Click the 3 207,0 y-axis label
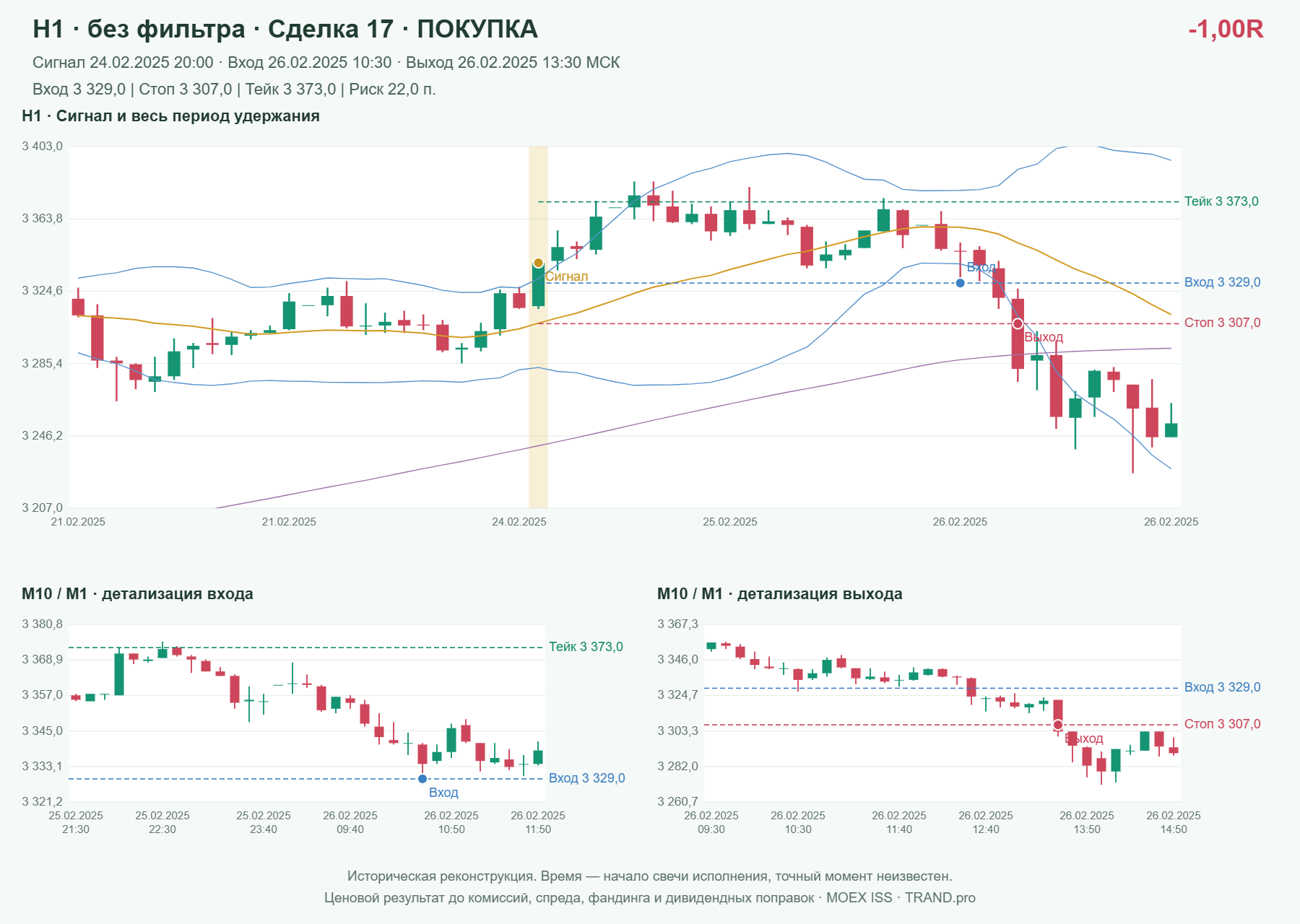 coord(43,508)
